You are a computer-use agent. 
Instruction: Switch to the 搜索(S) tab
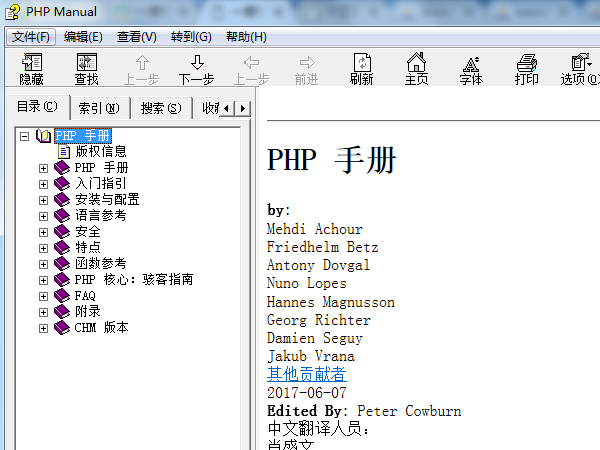[161, 109]
